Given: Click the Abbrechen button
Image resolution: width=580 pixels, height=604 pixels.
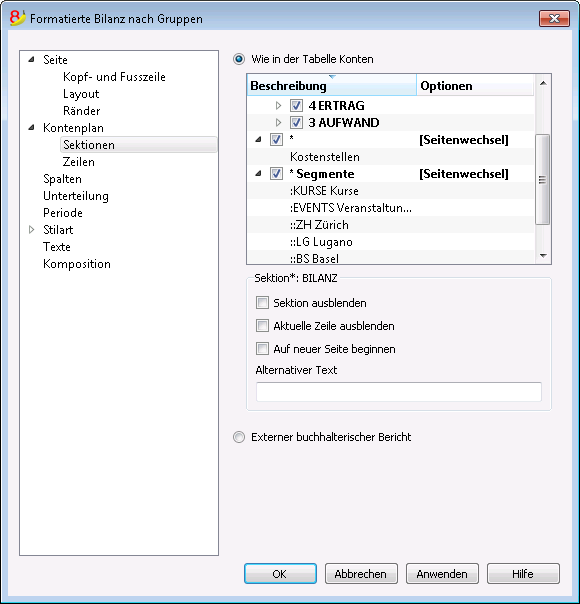Looking at the screenshot, I should 361,574.
